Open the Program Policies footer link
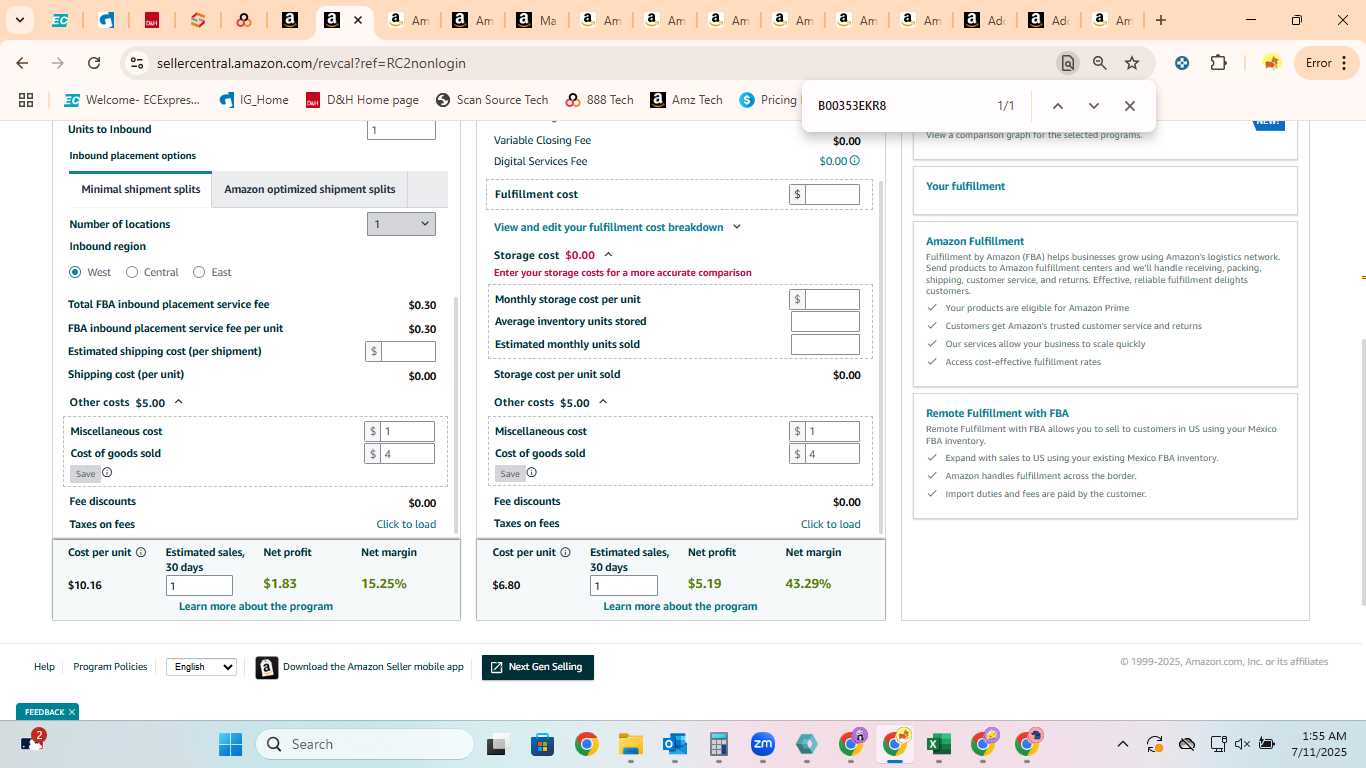1366x768 pixels. tap(110, 667)
